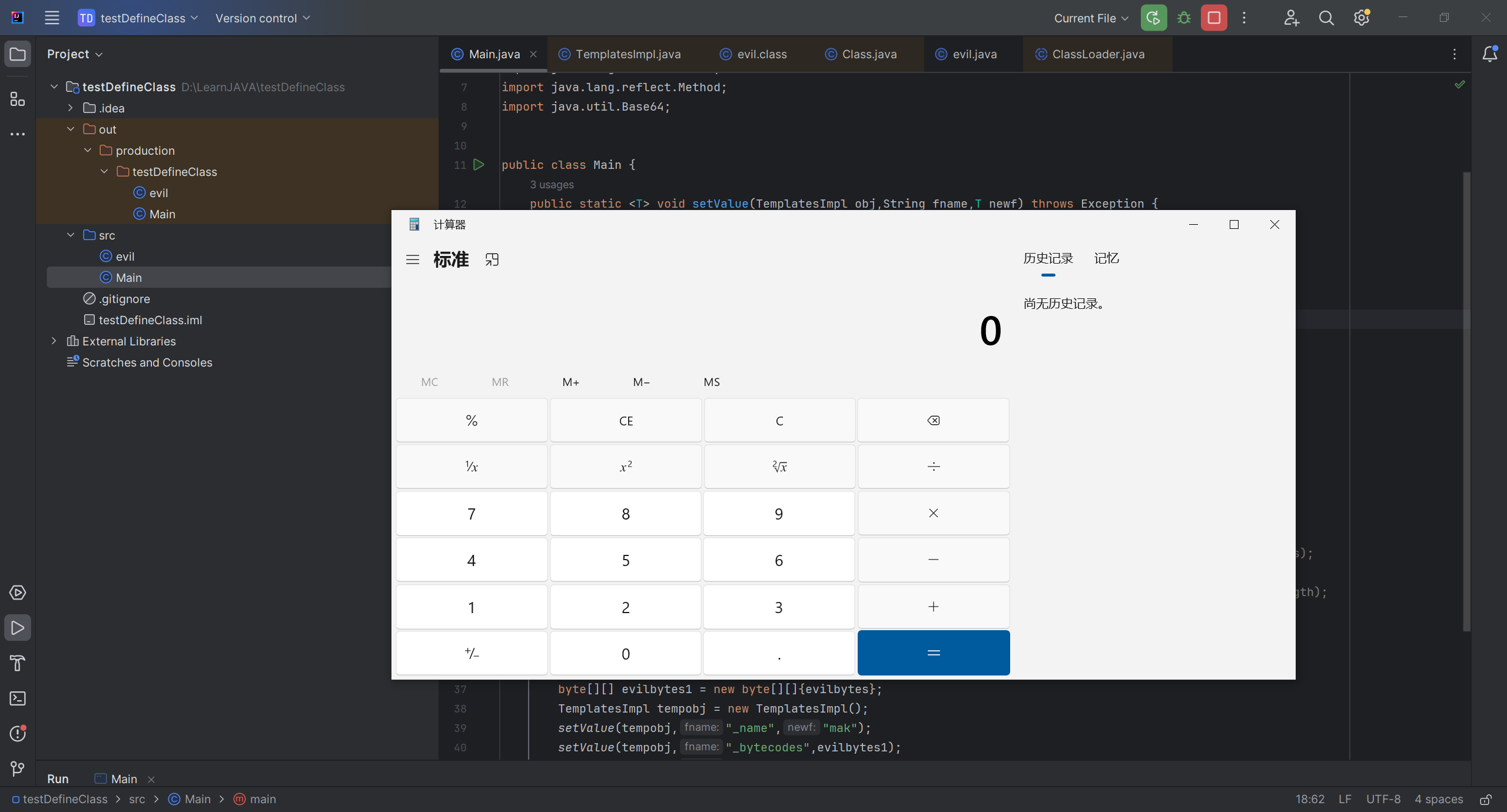Switch to 历史记录 (History) tab
1507x812 pixels.
[1048, 258]
